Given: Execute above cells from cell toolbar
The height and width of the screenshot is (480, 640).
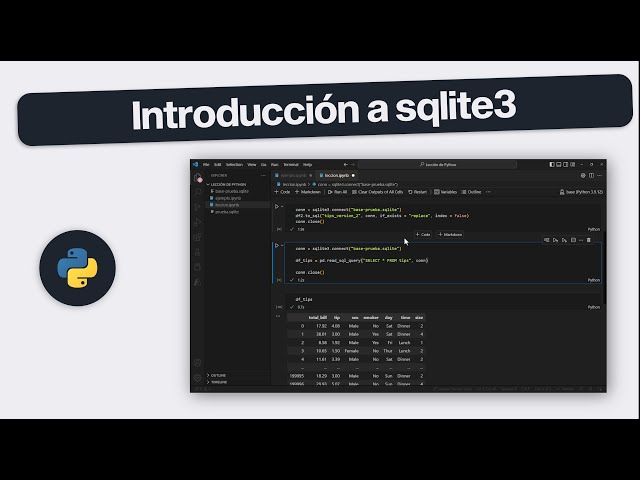Looking at the screenshot, I should [556, 240].
